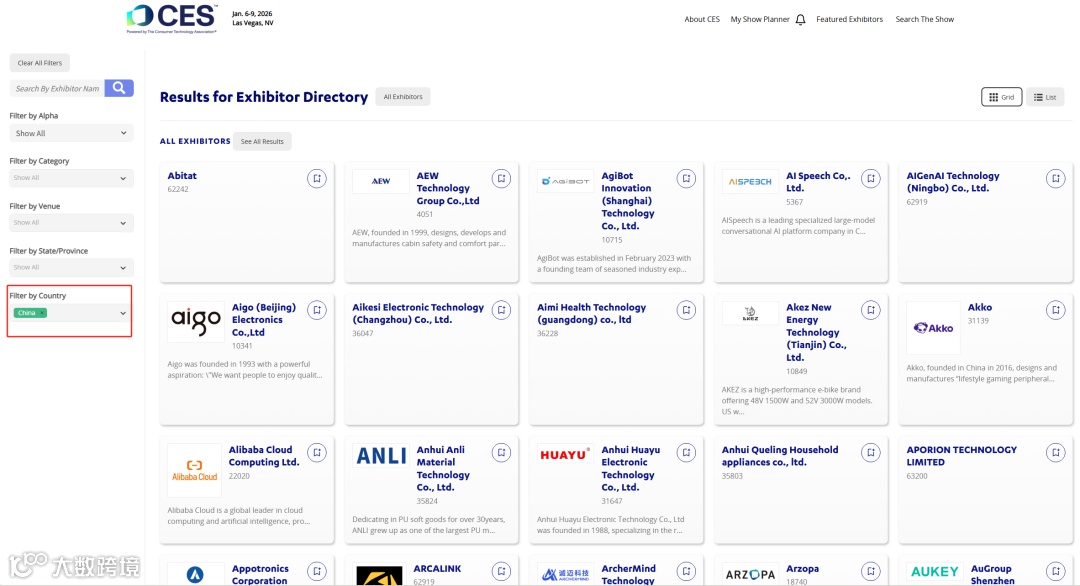Viewport: 1080px width, 586px height.
Task: Click the ARZOPA logo thumbnail
Action: point(750,574)
